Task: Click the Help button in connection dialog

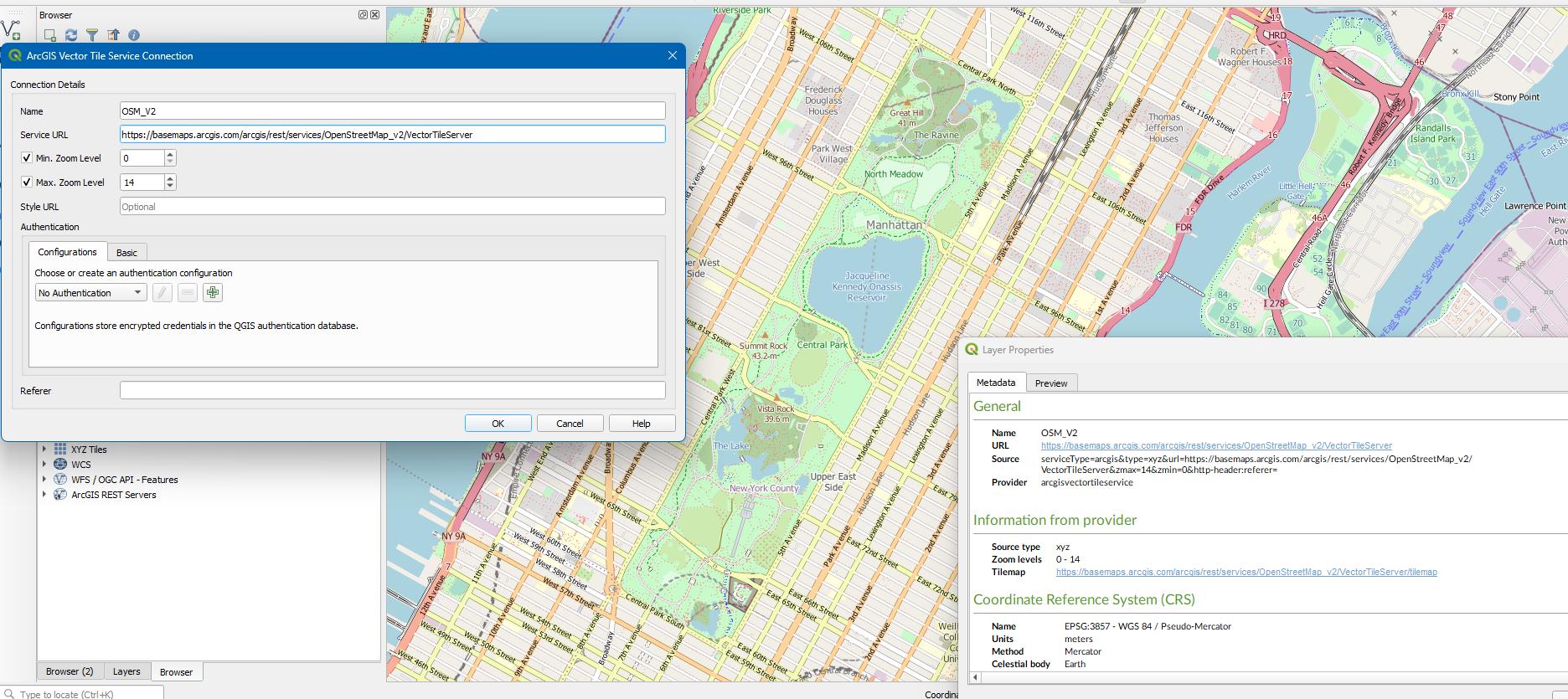Action: 642,424
